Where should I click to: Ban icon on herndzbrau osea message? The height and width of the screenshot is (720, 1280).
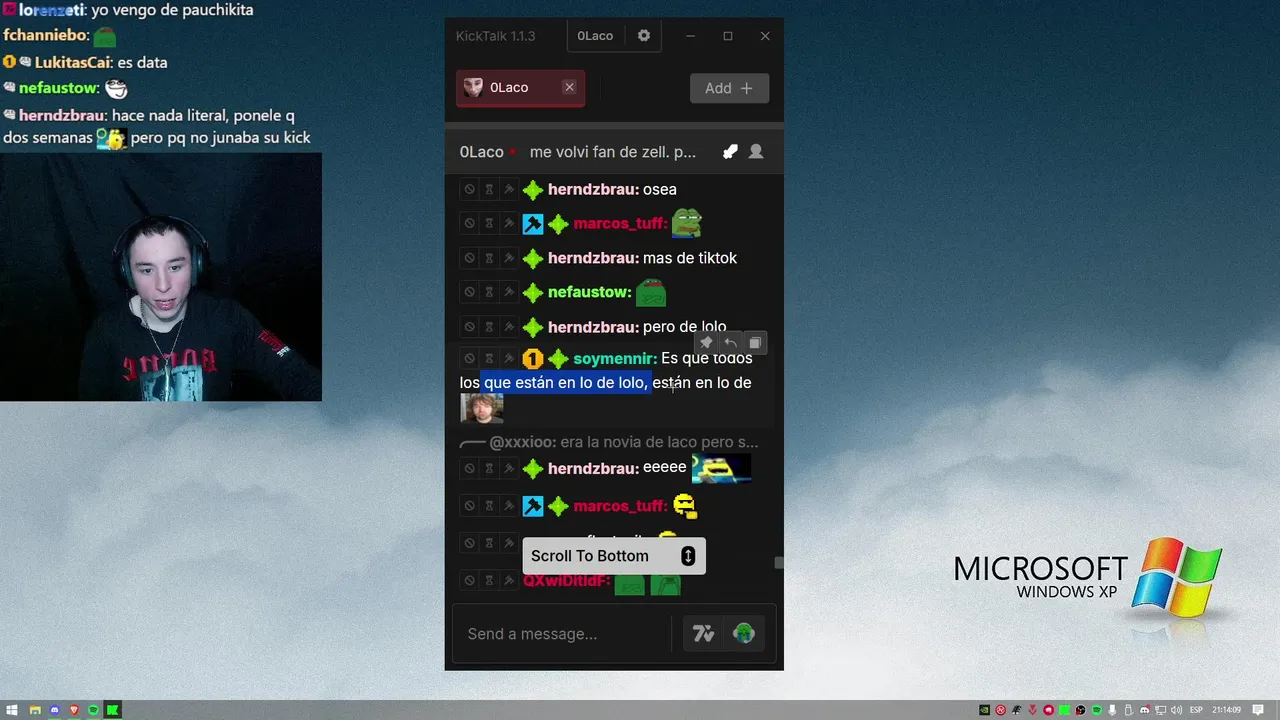tap(469, 189)
